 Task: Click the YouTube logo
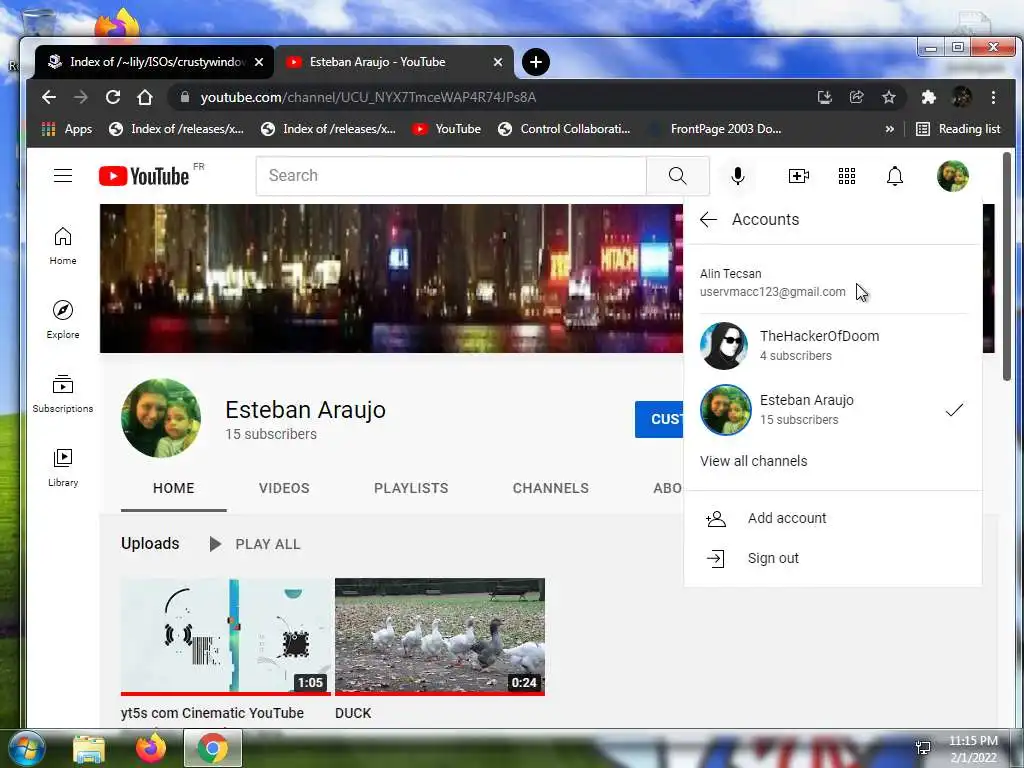[144, 176]
